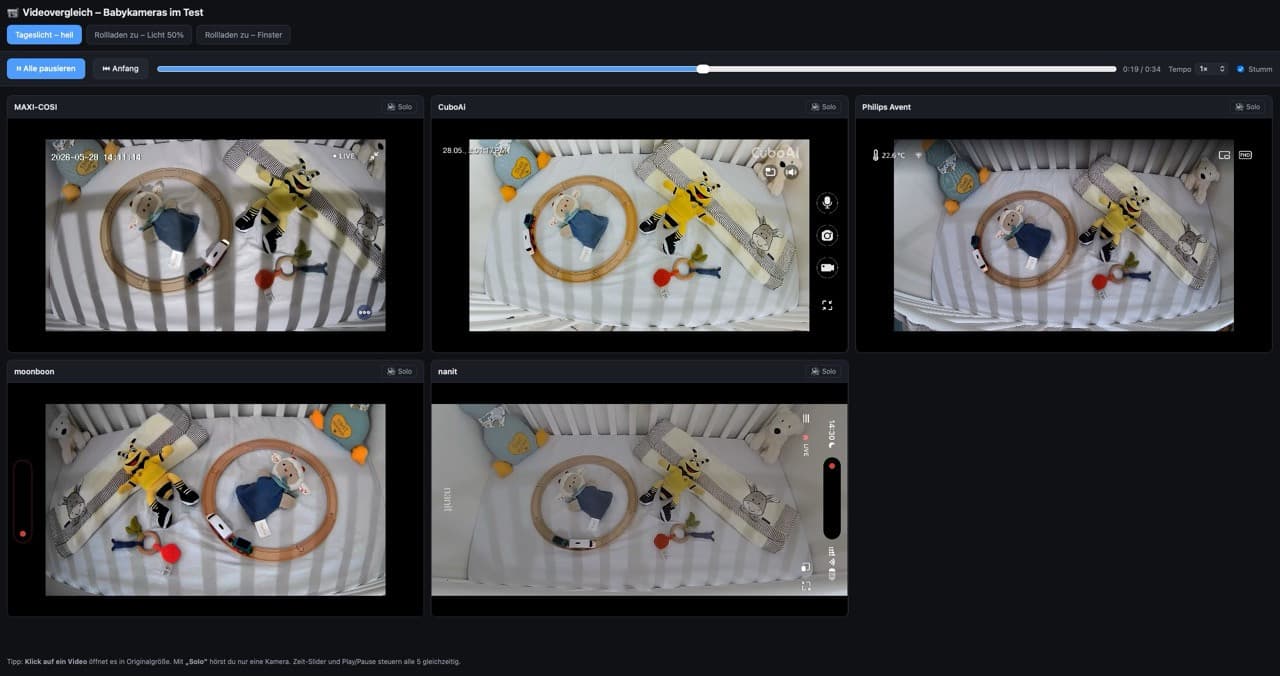Click the LIVE indicator in MAXI-COSI video

[344, 156]
